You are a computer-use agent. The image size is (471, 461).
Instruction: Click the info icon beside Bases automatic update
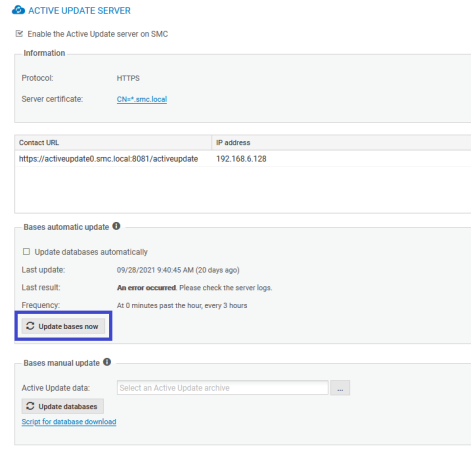(x=116, y=226)
